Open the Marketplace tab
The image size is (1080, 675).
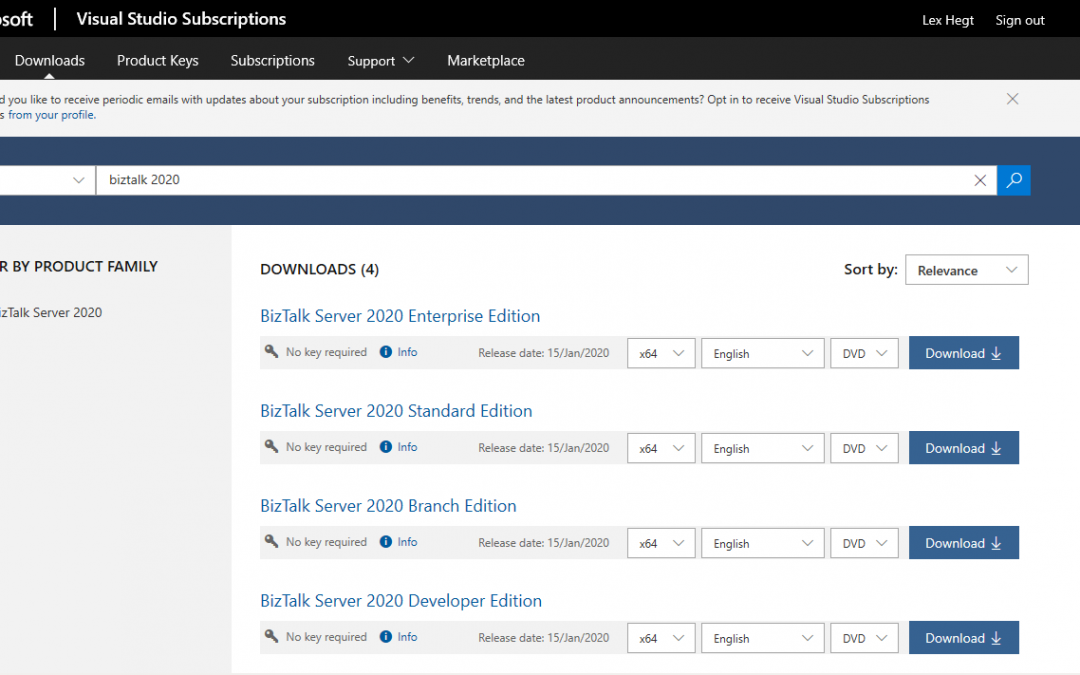tap(486, 61)
